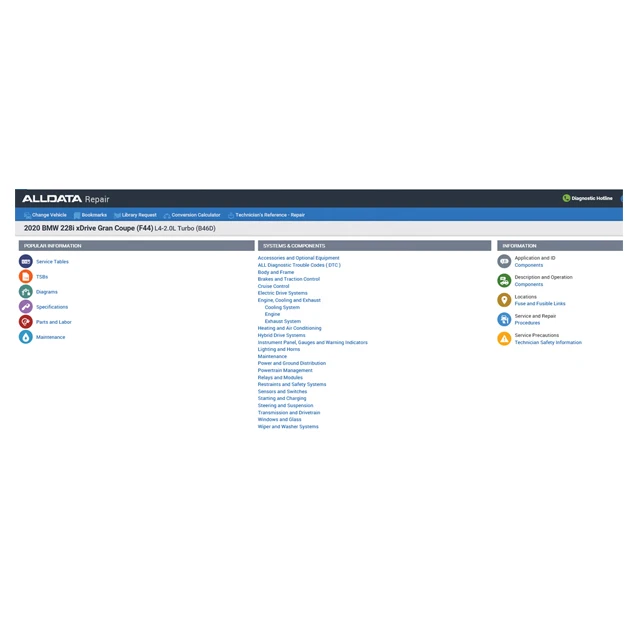The height and width of the screenshot is (640, 640).
Task: Select the Cooling System sub-item
Action: pyautogui.click(x=282, y=307)
